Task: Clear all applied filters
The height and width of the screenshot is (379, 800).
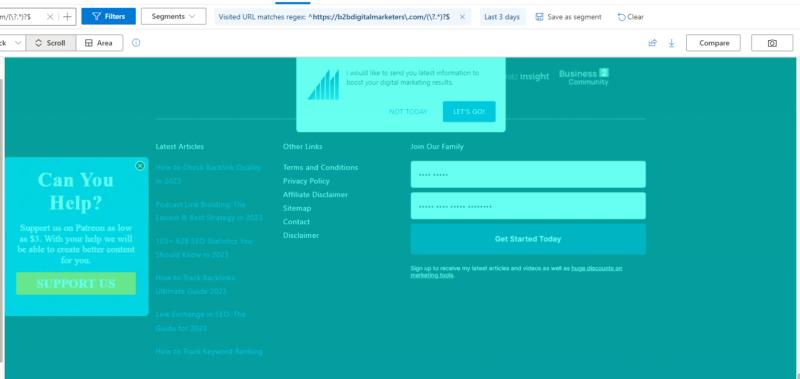Action: [x=631, y=17]
